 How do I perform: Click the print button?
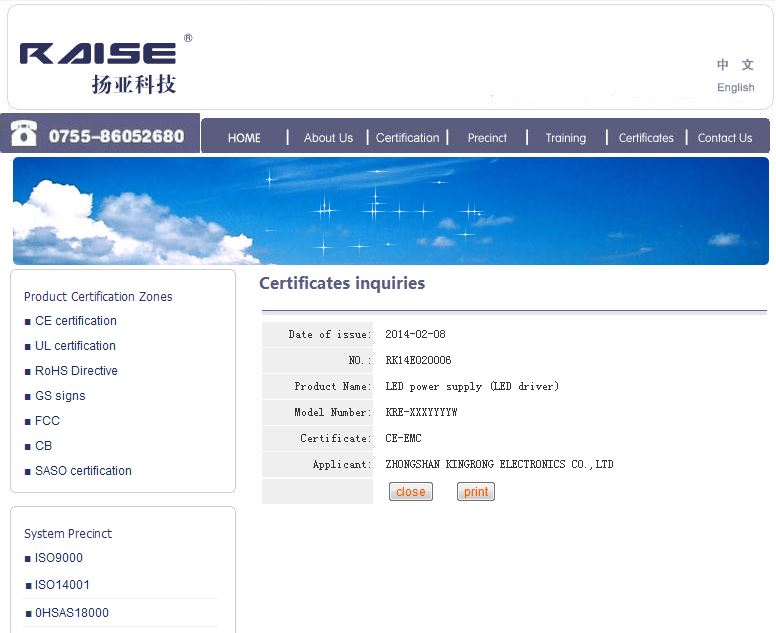tap(476, 491)
